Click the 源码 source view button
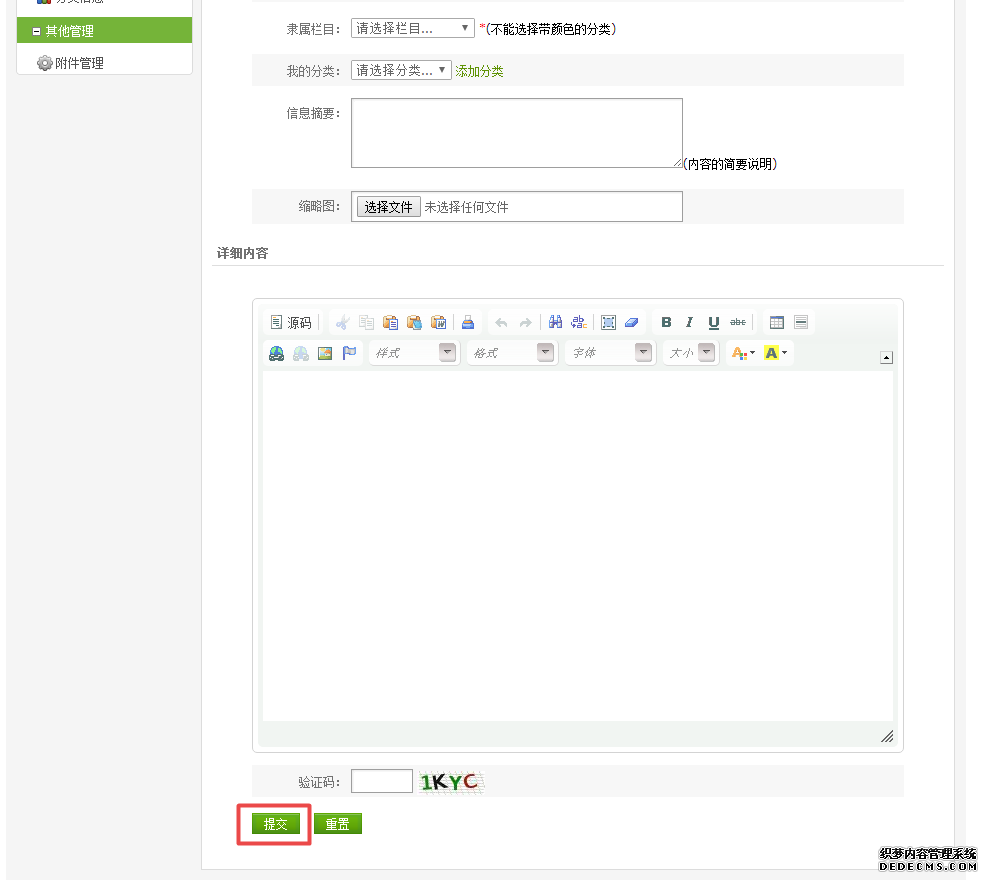This screenshot has width=988, height=881. click(291, 323)
